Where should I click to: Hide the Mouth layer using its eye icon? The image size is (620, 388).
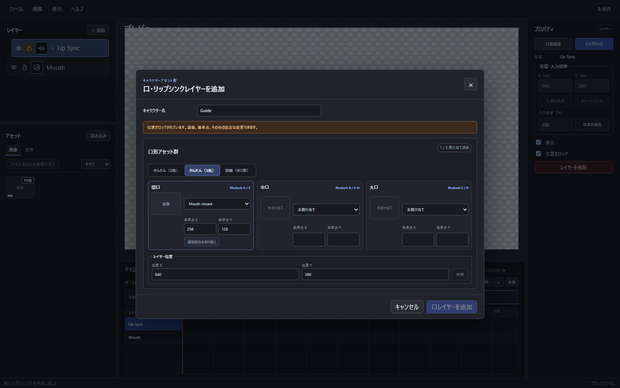tap(14, 68)
